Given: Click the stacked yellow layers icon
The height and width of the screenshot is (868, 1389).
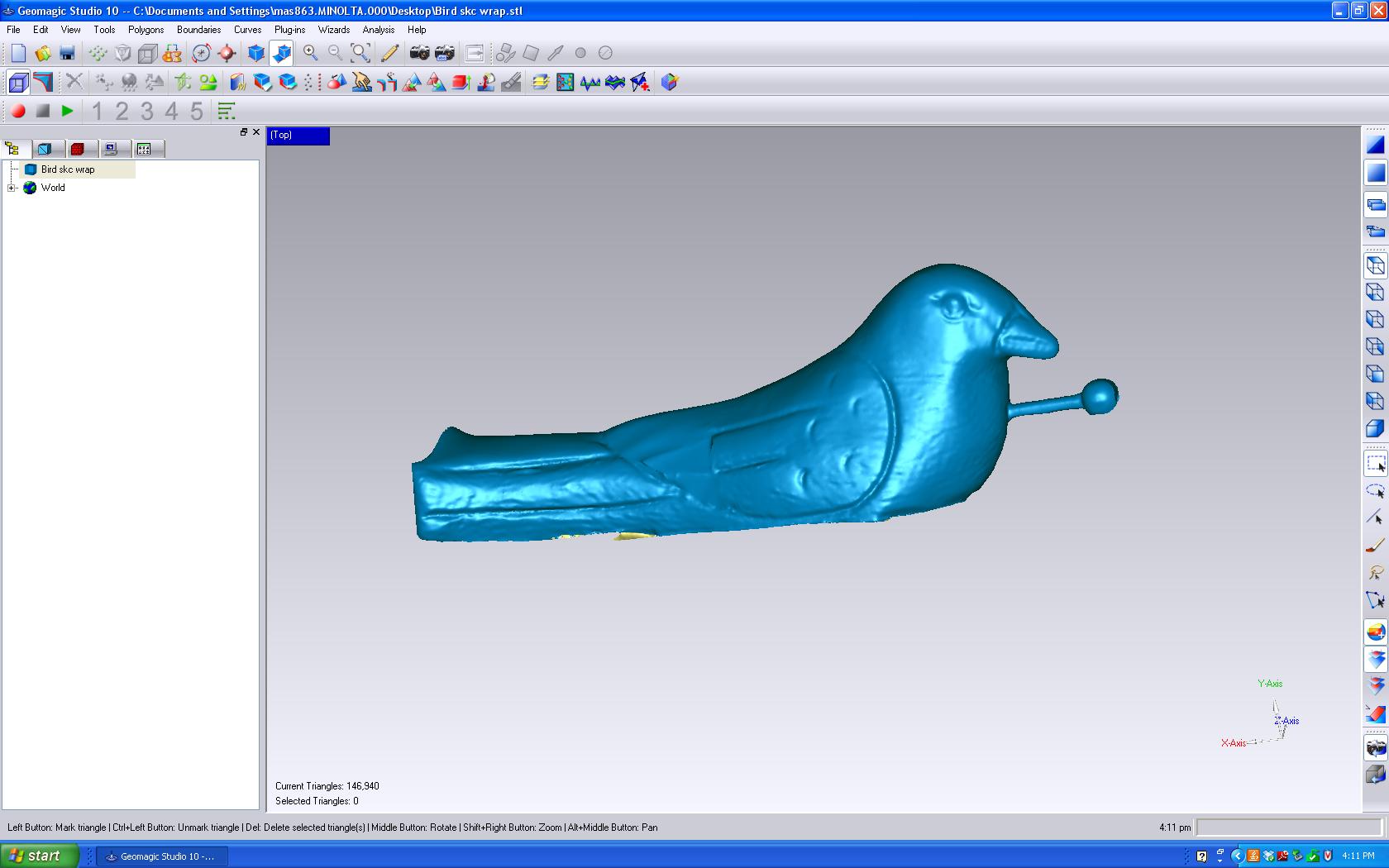Looking at the screenshot, I should coord(541,82).
